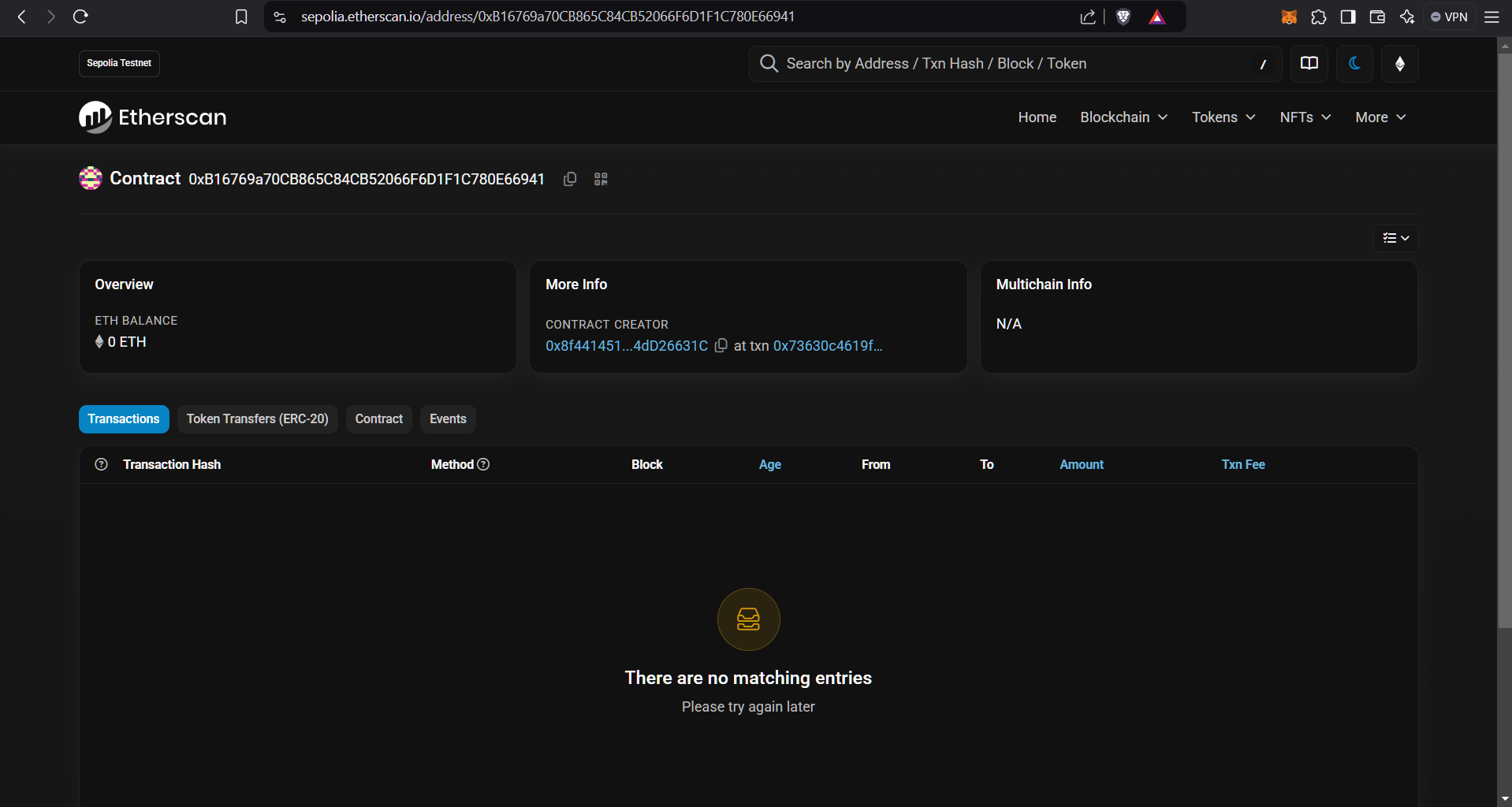Open the Brave Wallet icon

pos(1377,17)
